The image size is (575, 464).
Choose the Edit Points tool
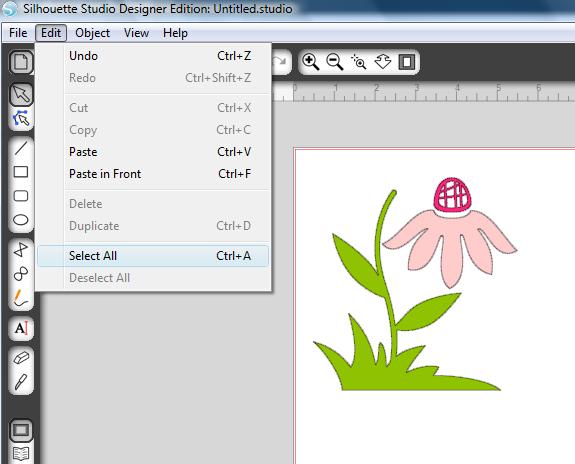click(x=21, y=118)
